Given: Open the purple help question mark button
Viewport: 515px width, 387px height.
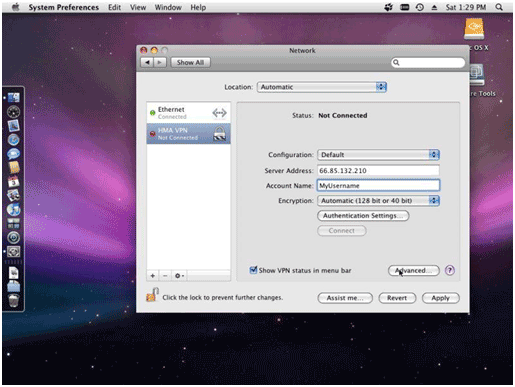Looking at the screenshot, I should pos(449,270).
